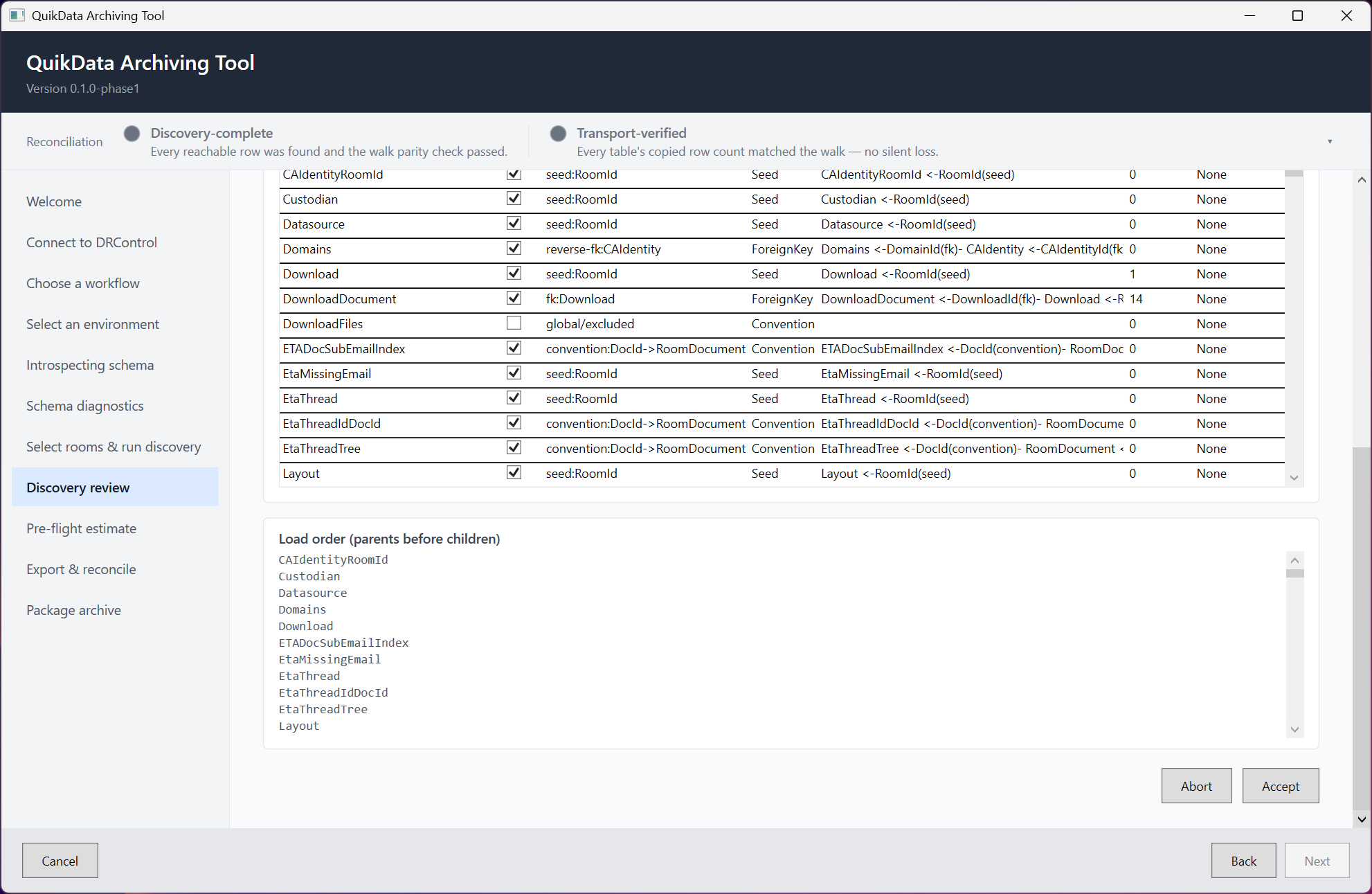
Task: Select the Choose a workflow step
Action: tap(115, 283)
